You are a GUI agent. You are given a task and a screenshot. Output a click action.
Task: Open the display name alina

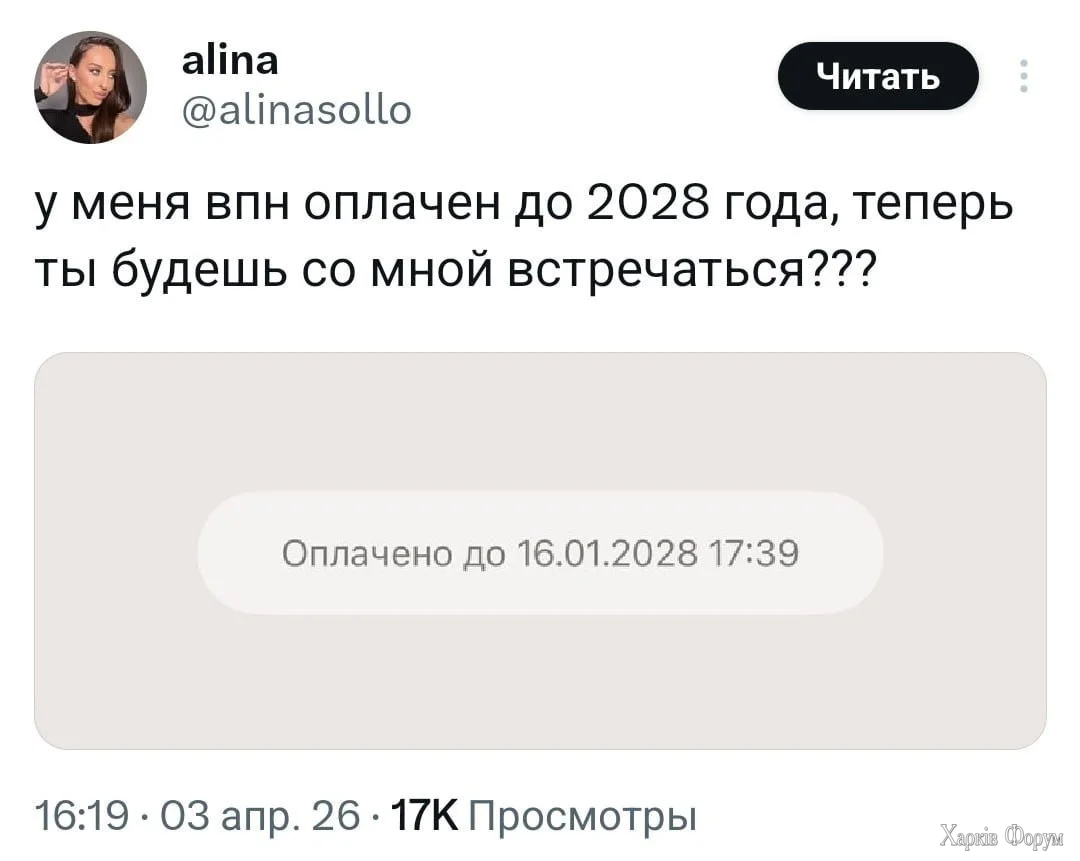point(230,59)
